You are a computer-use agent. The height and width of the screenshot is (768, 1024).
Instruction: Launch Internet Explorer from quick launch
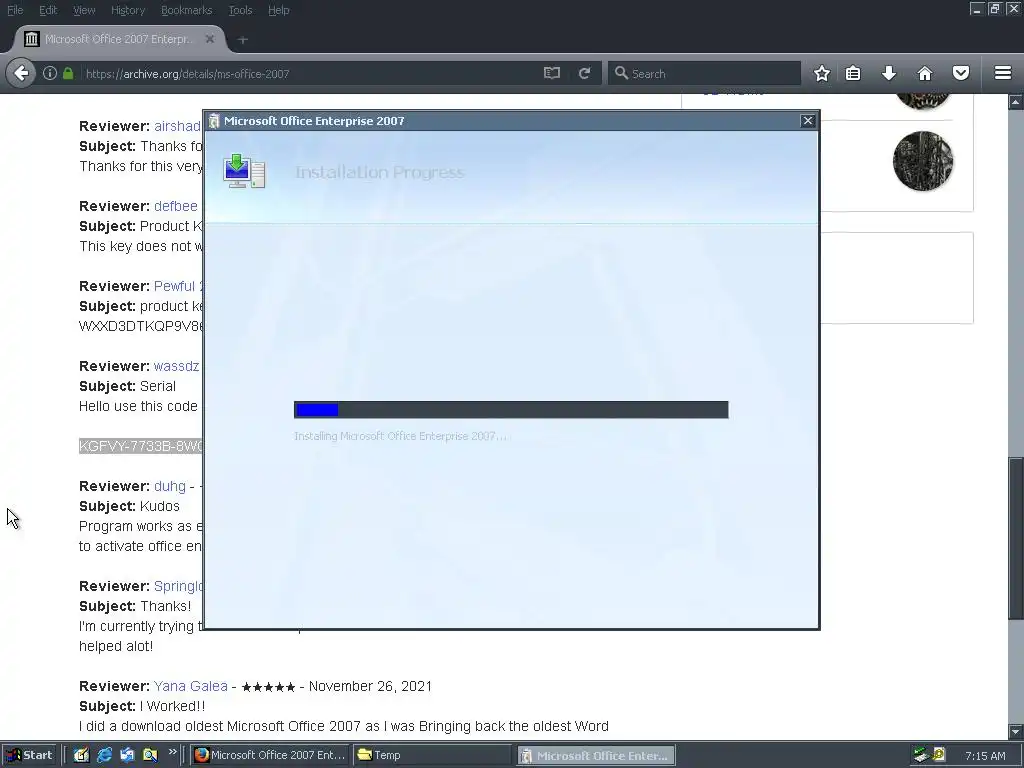(104, 756)
